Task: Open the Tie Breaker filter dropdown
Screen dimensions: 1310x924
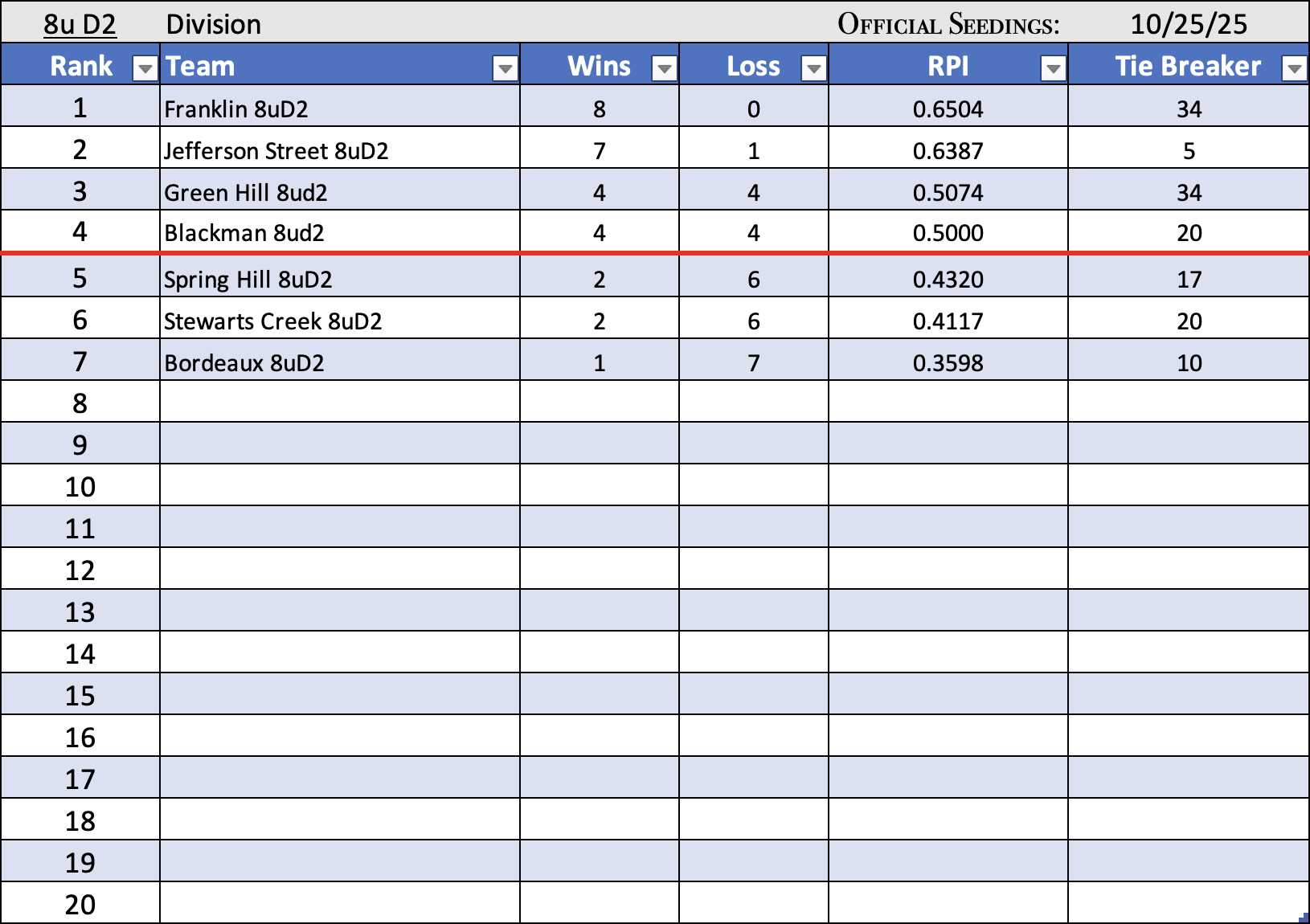Action: (x=1294, y=69)
